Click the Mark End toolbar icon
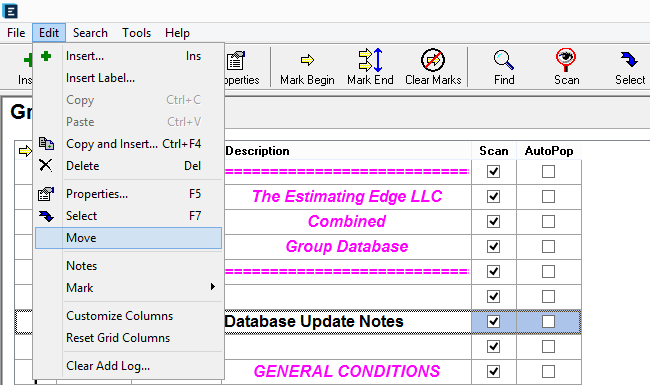Viewport: 650px width, 385px height. coord(370,60)
